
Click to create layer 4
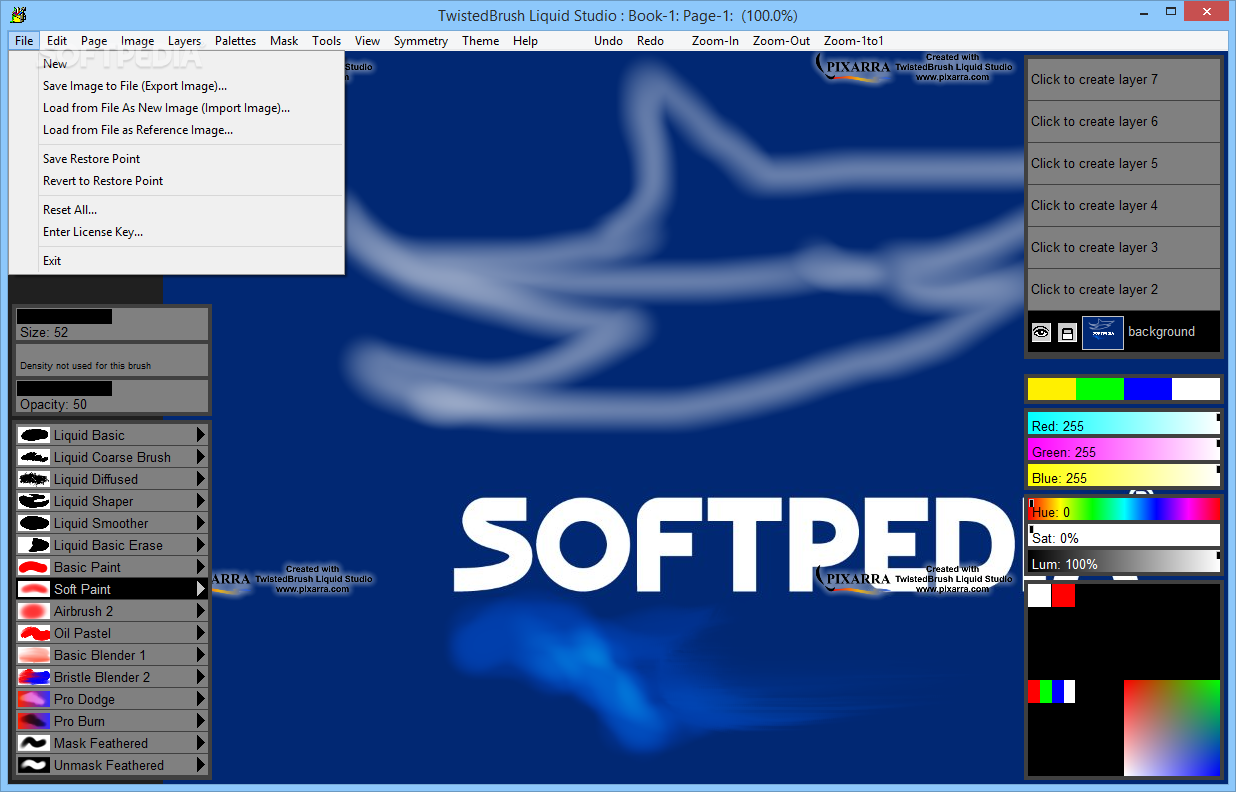1124,206
